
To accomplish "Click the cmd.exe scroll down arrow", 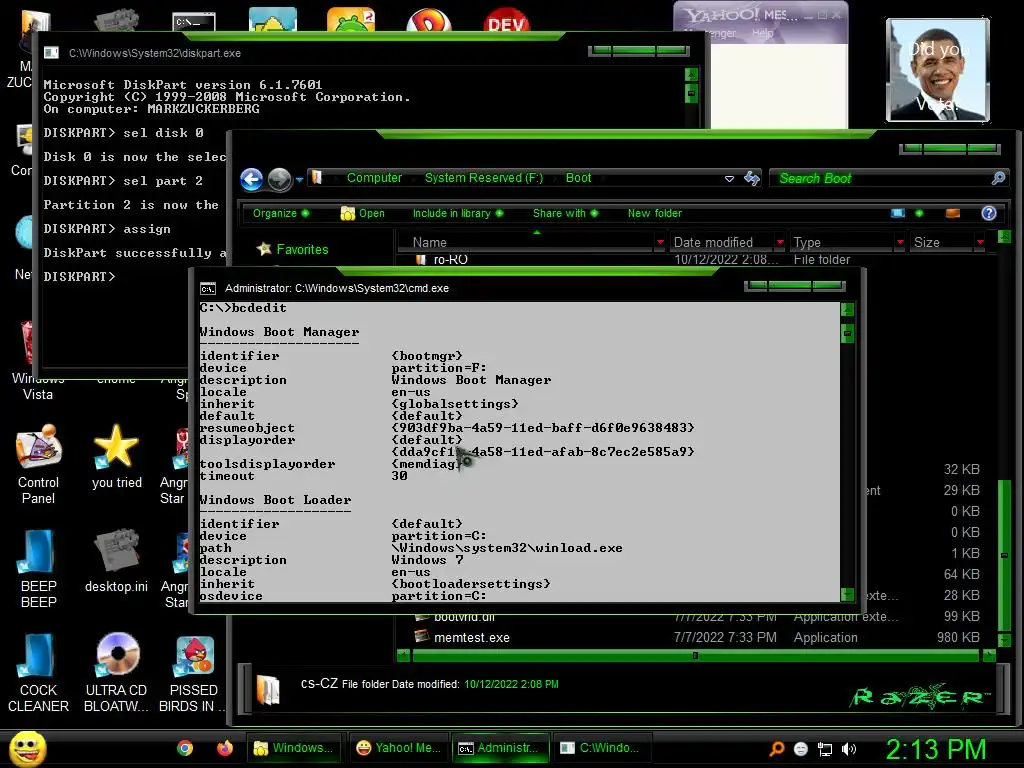I will click(x=847, y=594).
